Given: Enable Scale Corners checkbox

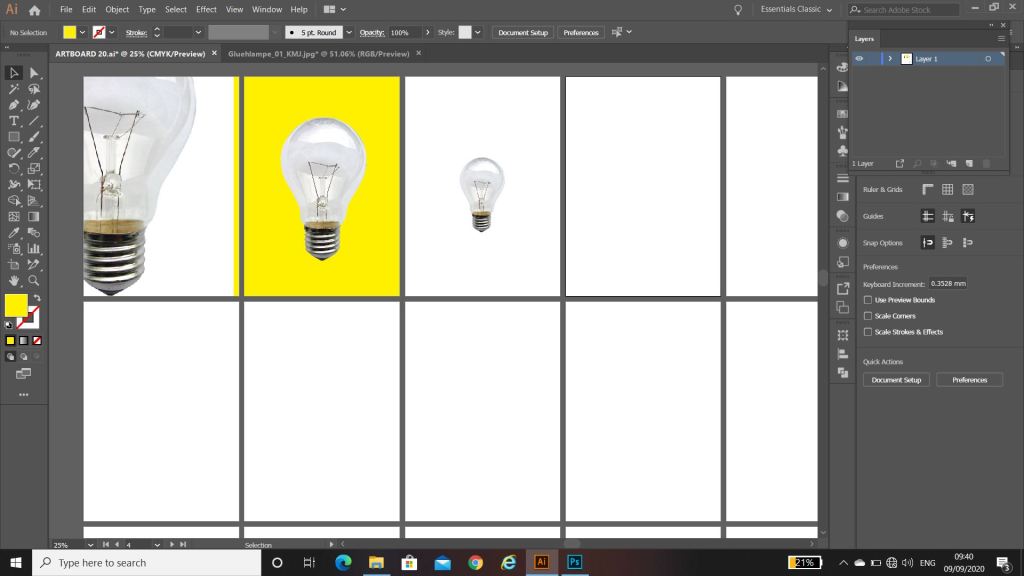Looking at the screenshot, I should (868, 316).
